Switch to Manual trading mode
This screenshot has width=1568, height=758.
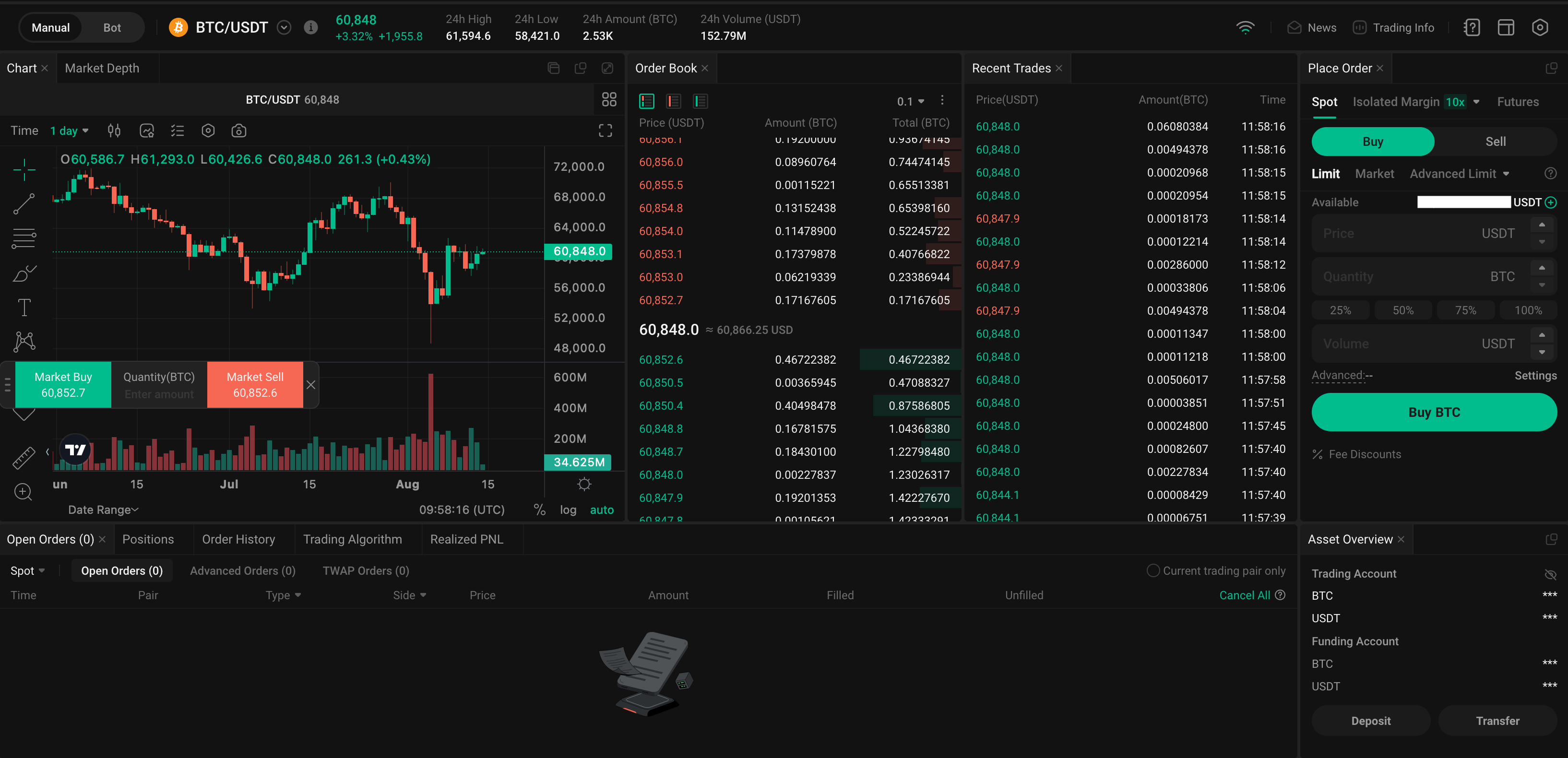50,27
